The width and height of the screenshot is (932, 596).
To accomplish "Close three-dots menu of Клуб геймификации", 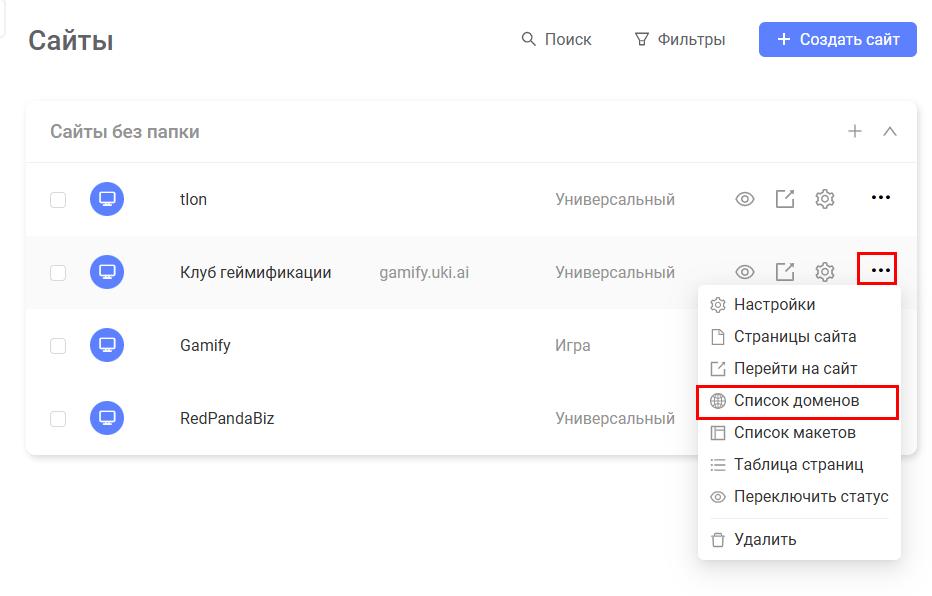I will pyautogui.click(x=877, y=270).
